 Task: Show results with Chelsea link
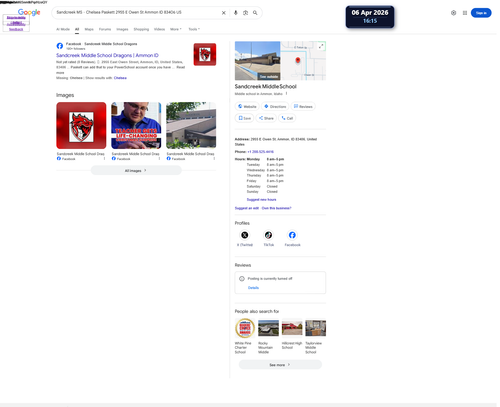point(120,78)
